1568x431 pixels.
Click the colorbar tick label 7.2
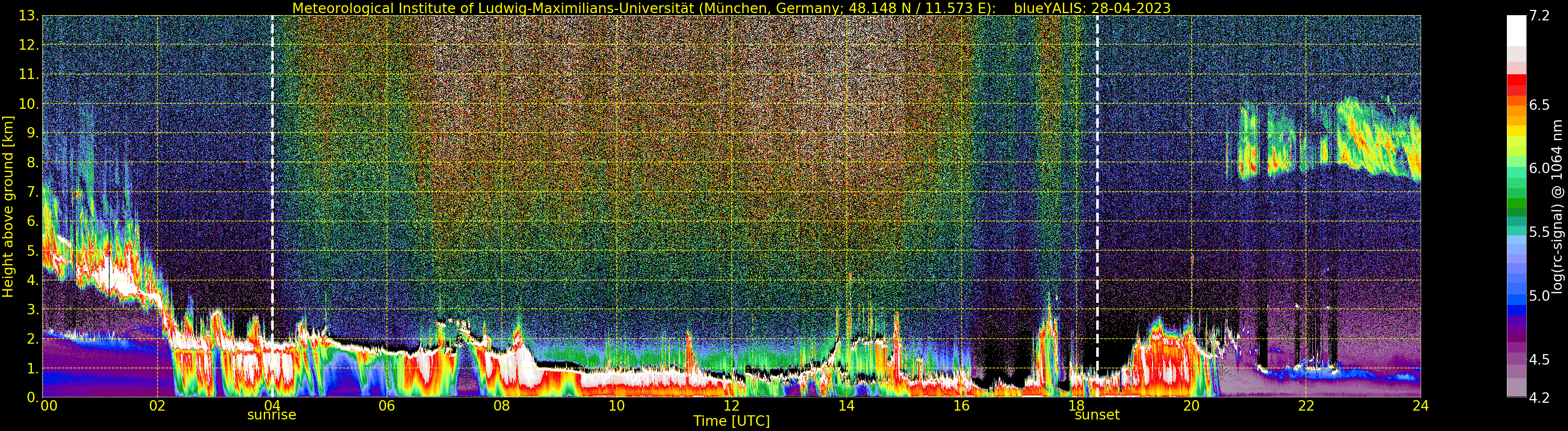point(1539,16)
